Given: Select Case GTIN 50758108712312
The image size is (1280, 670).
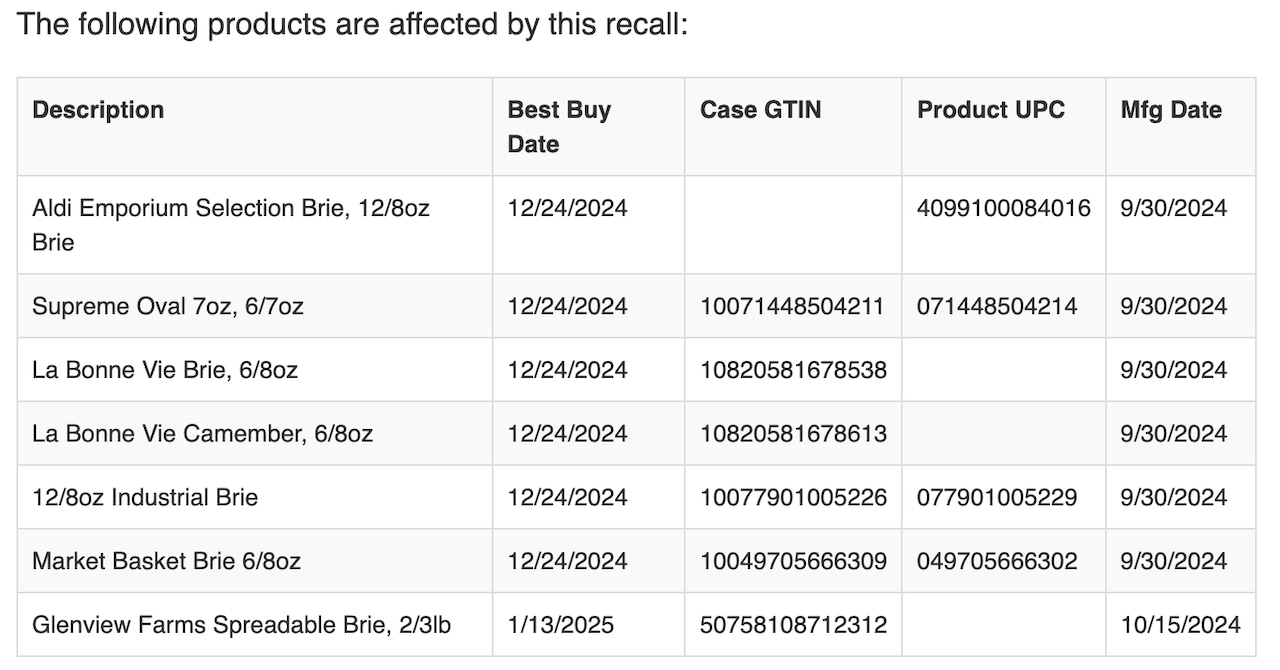Looking at the screenshot, I should 793,626.
